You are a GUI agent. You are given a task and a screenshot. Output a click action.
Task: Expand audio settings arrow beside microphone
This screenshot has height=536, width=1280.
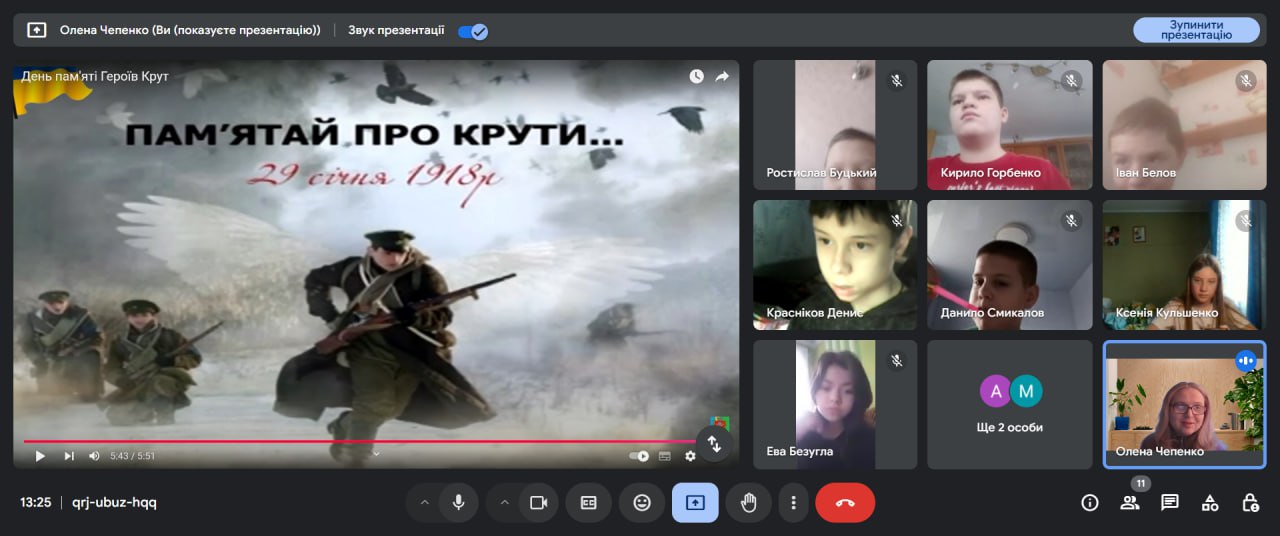pos(424,503)
